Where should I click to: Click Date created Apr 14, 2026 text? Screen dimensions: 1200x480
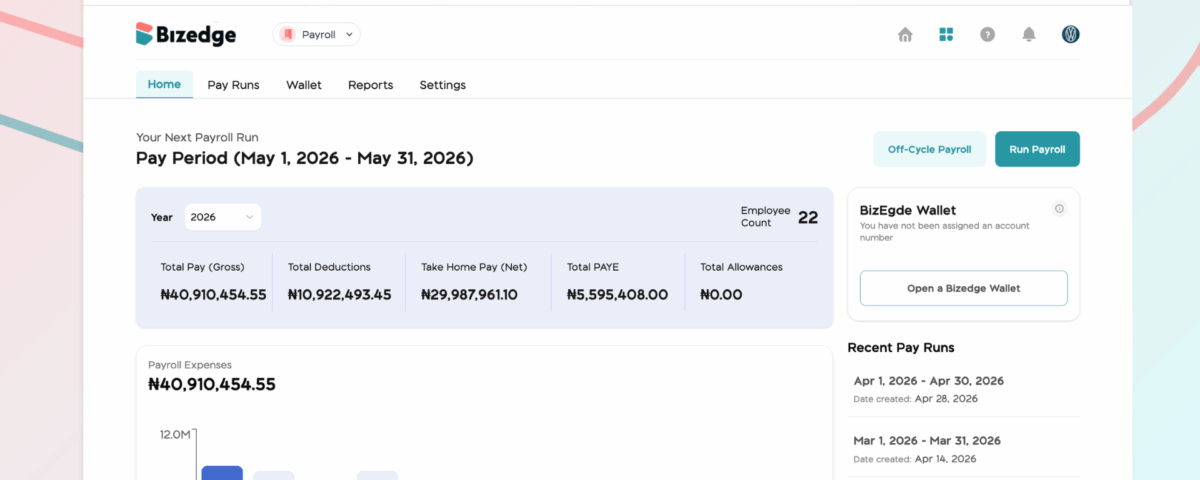pos(915,459)
